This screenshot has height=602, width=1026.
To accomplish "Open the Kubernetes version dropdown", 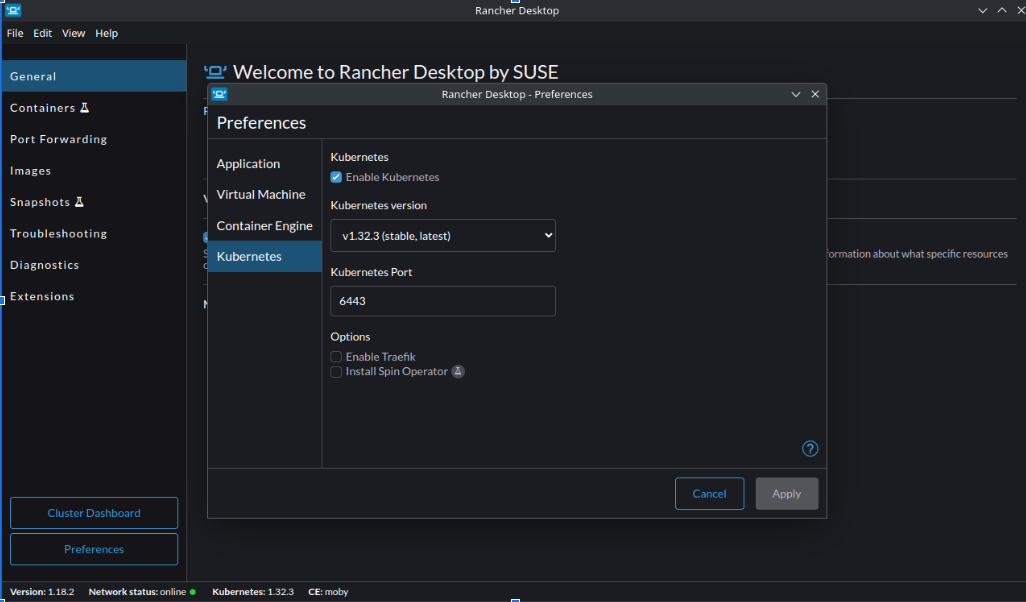I will [442, 236].
